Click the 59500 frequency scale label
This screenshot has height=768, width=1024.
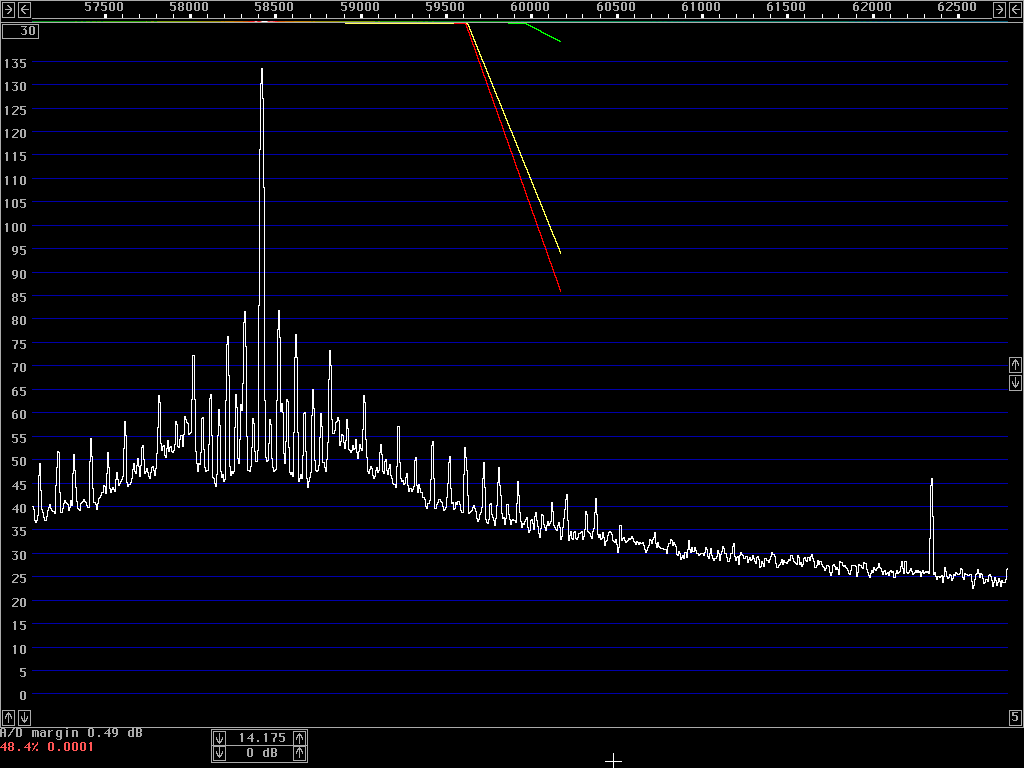tap(445, 7)
